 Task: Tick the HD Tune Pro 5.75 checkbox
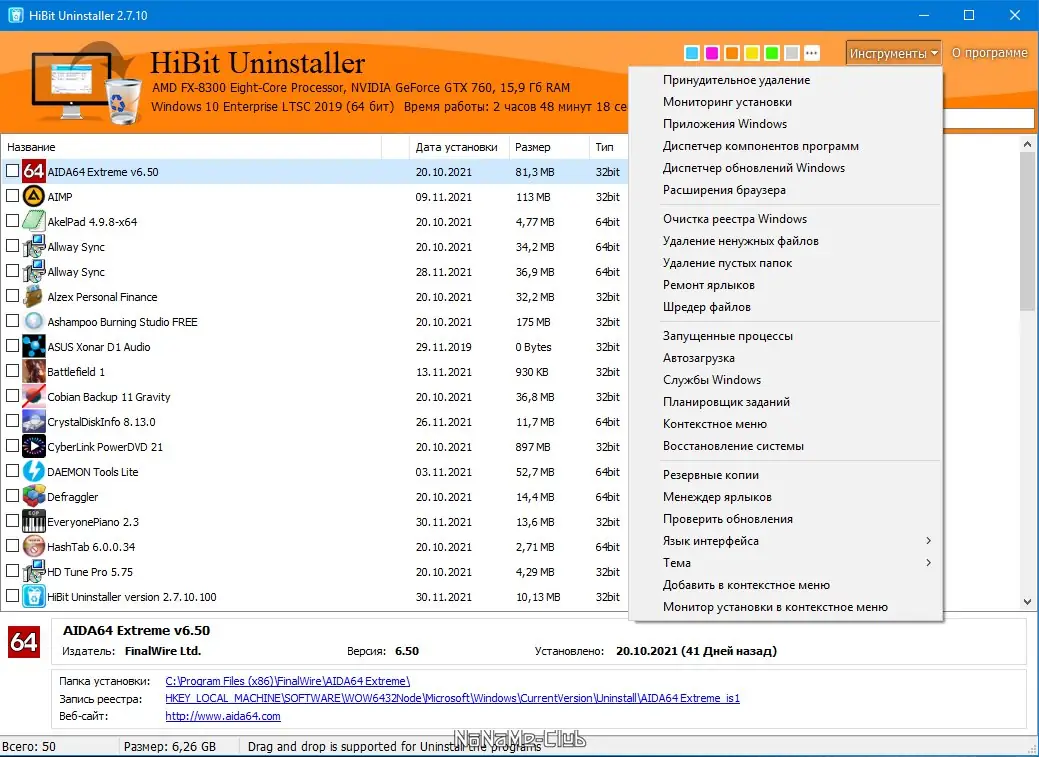tap(12, 571)
